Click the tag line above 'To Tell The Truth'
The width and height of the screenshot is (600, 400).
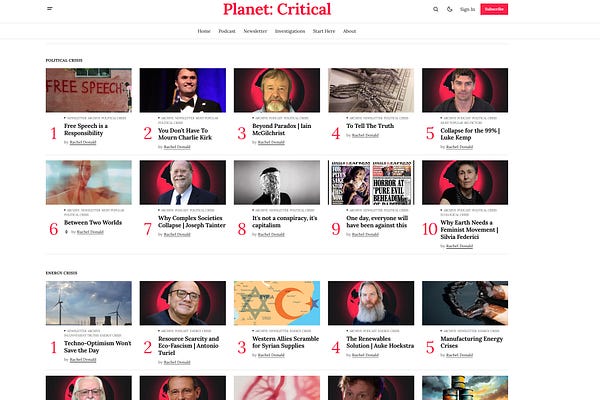(x=377, y=118)
